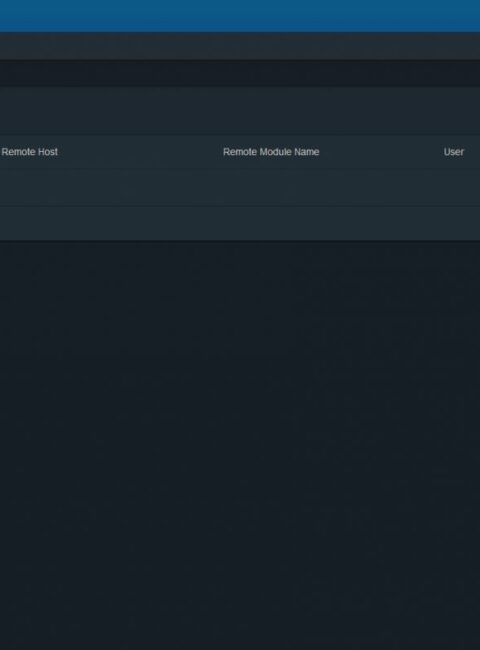Click the User column header

[453, 152]
